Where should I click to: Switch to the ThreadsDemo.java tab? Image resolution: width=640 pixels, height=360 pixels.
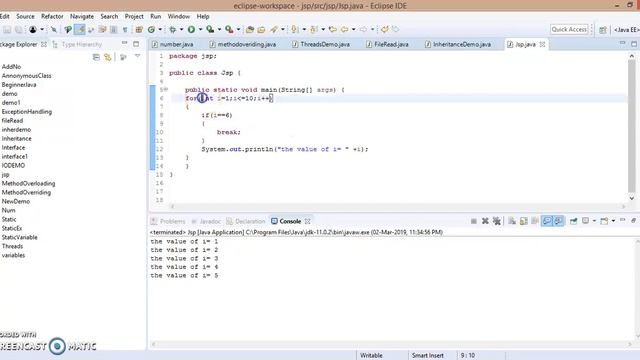[x=321, y=44]
